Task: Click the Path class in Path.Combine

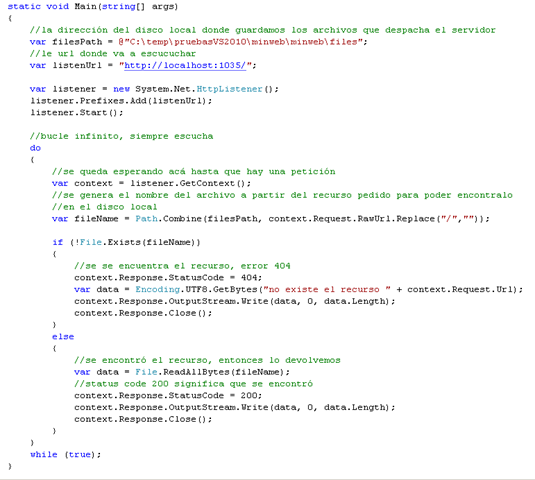Action: (x=146, y=219)
